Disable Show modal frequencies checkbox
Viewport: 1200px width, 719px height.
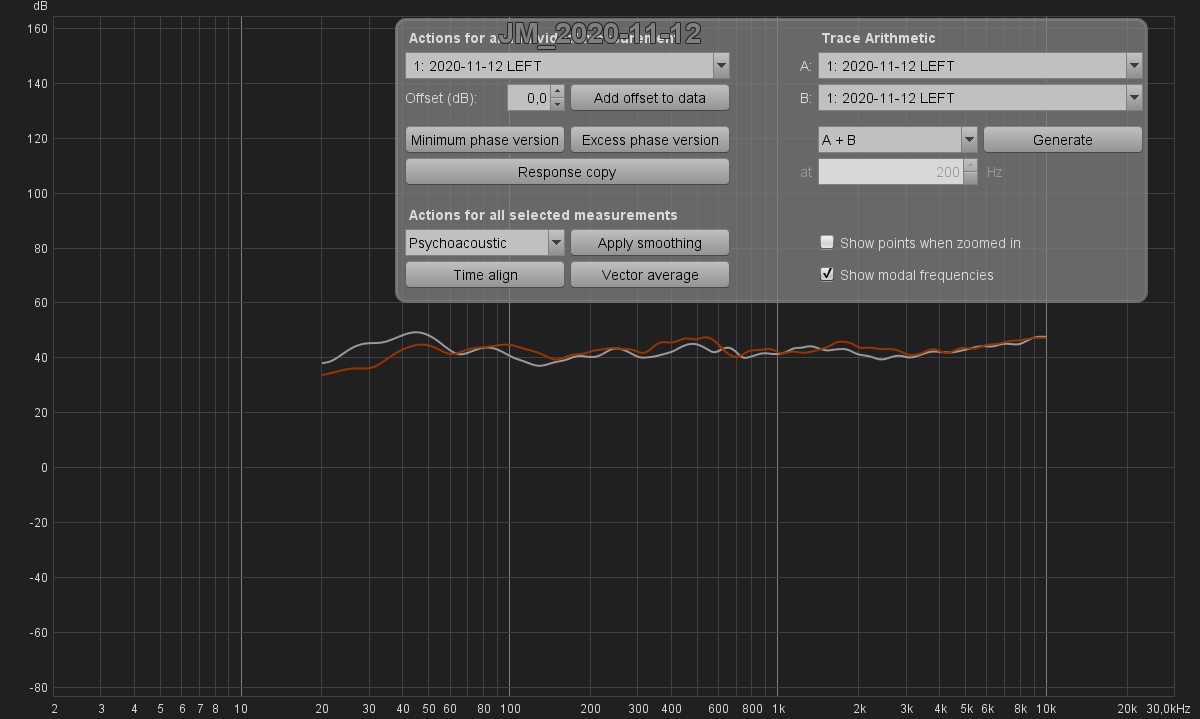pos(827,274)
